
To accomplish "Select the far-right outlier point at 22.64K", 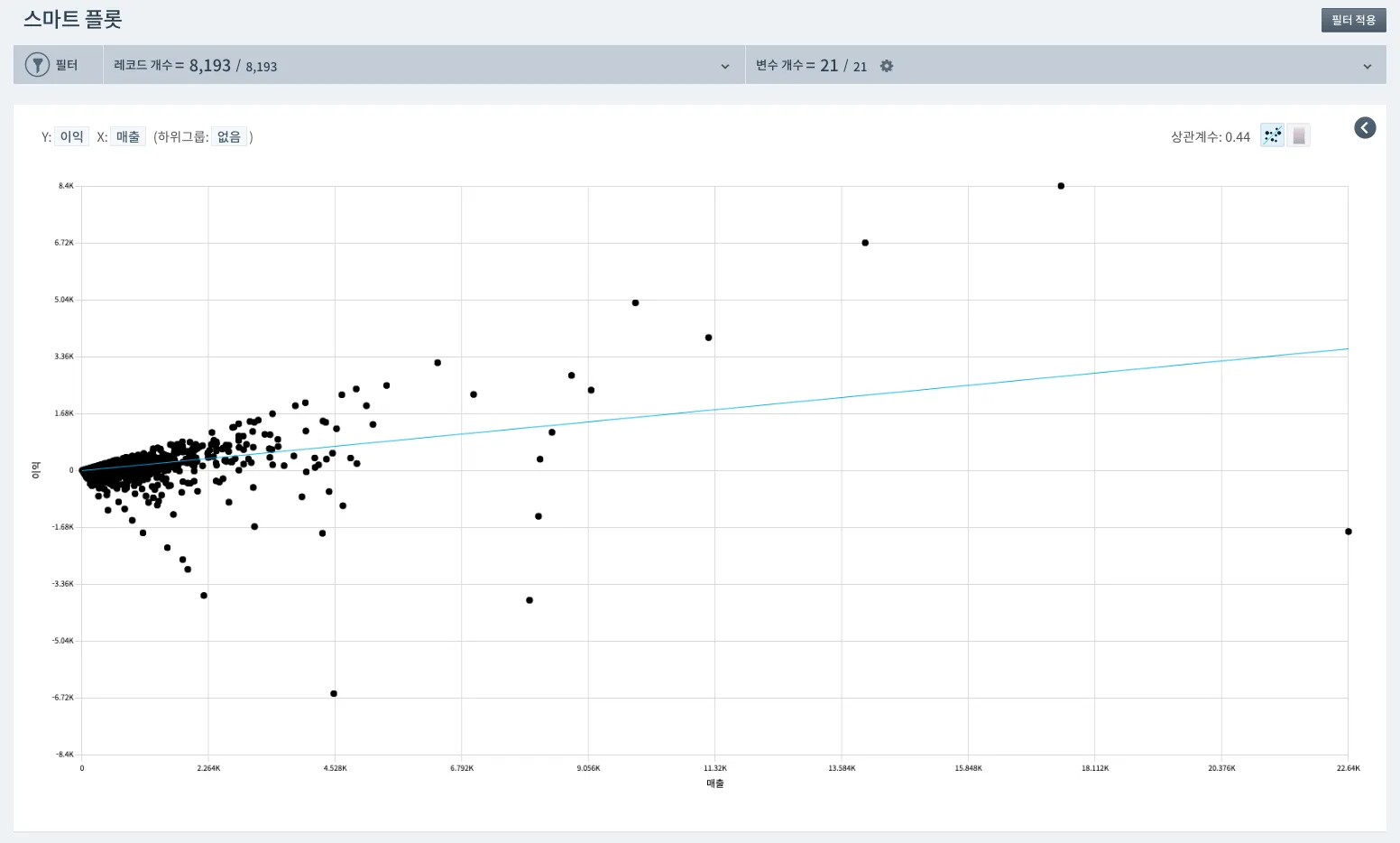I will point(1349,532).
